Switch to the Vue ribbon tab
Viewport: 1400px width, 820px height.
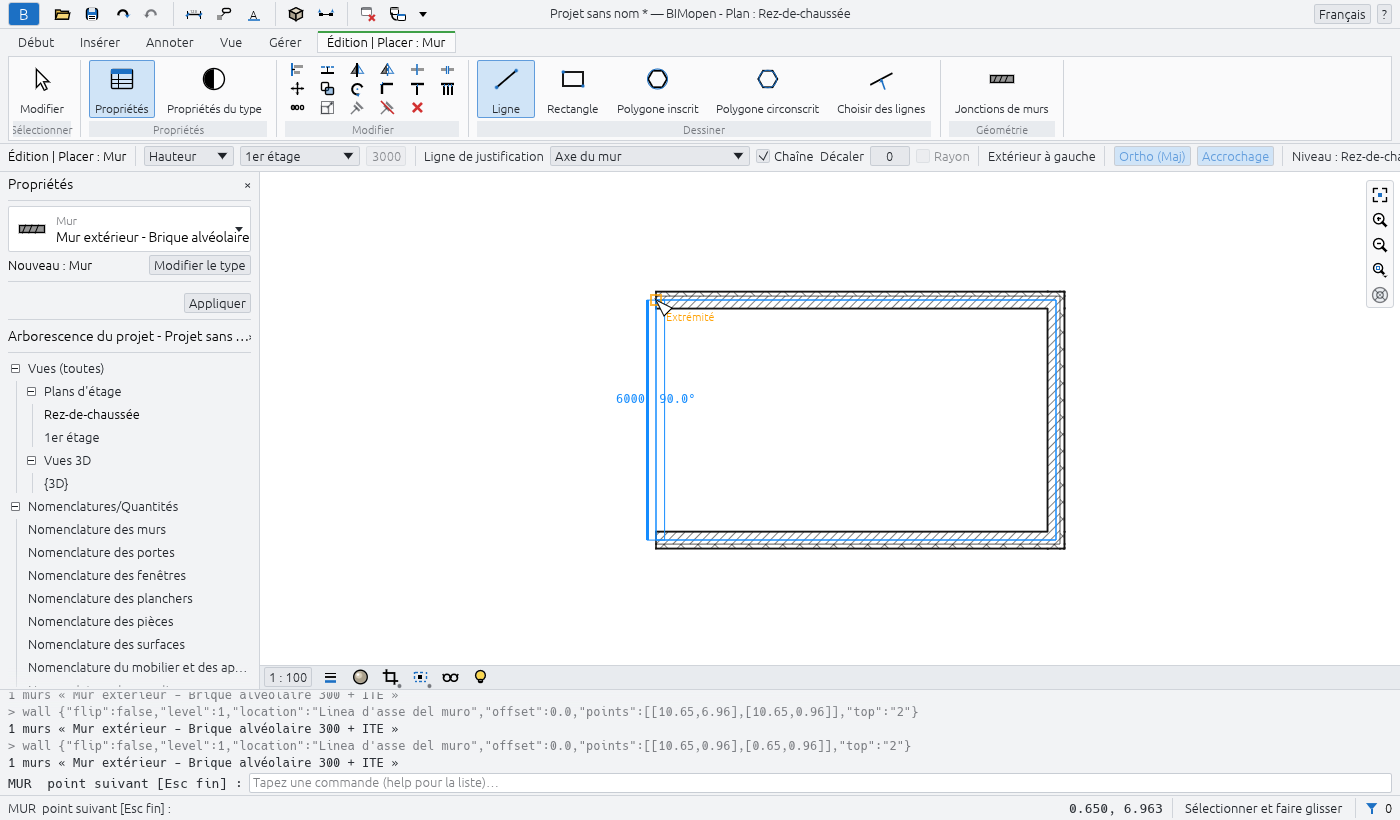(x=231, y=43)
